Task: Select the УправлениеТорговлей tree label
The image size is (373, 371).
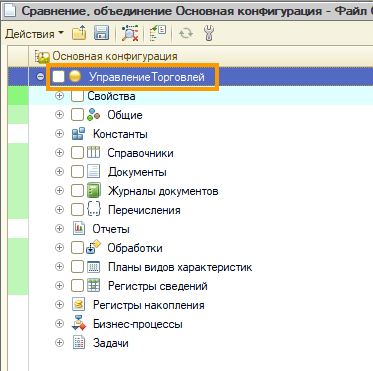Action: [x=147, y=77]
